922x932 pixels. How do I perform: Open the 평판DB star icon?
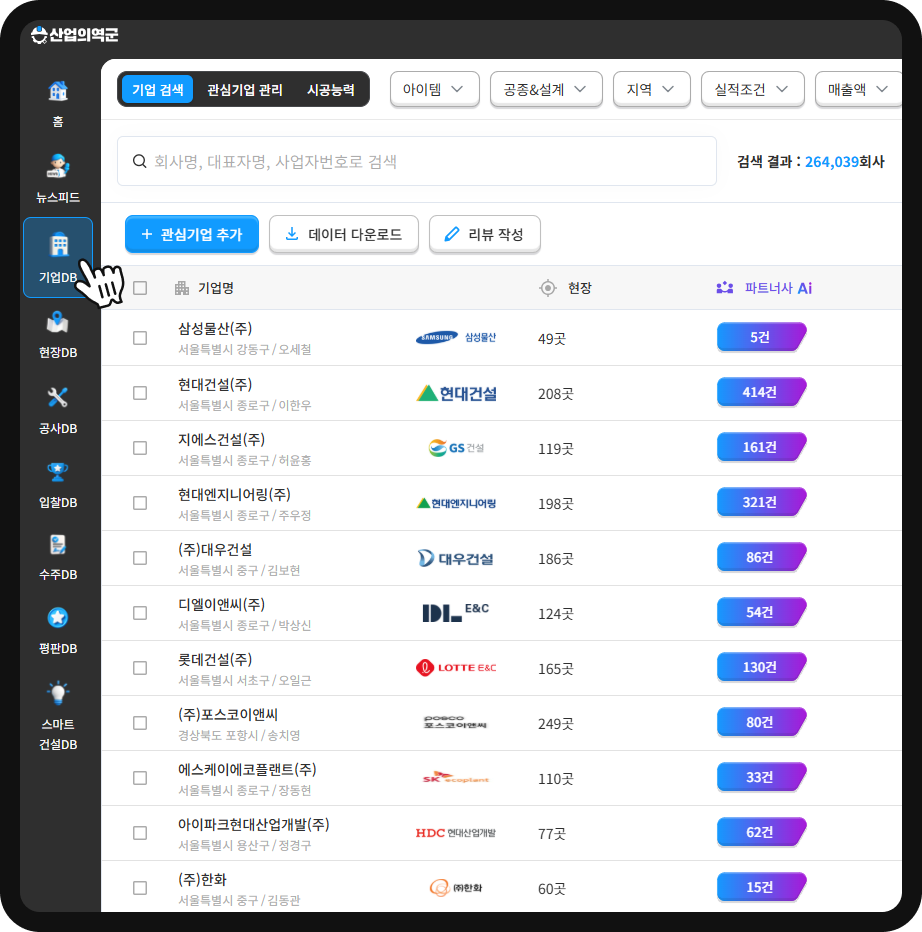point(58,618)
